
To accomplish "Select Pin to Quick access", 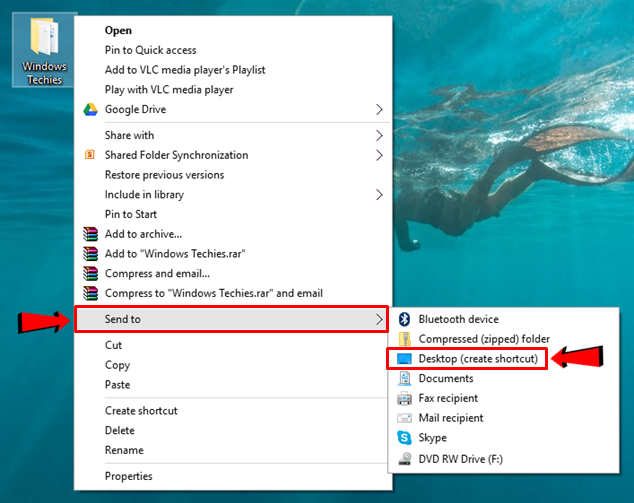I will click(150, 50).
